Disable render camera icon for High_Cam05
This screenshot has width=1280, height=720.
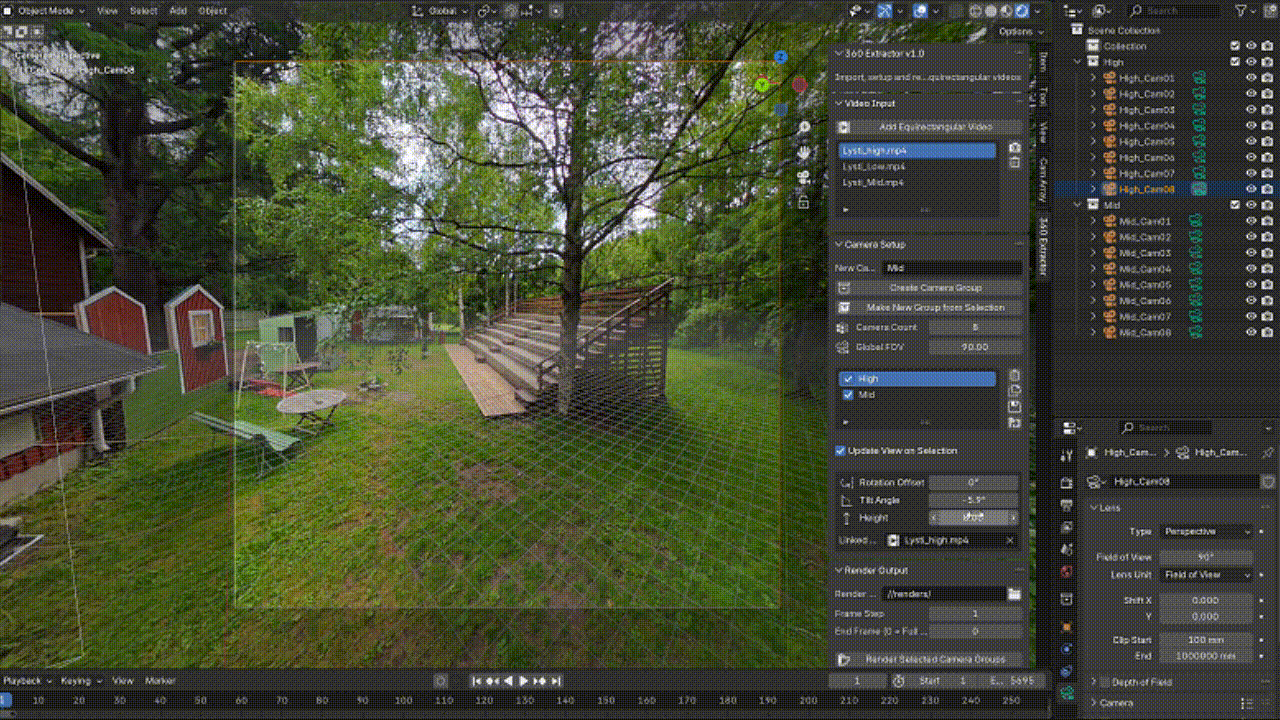click(1268, 142)
